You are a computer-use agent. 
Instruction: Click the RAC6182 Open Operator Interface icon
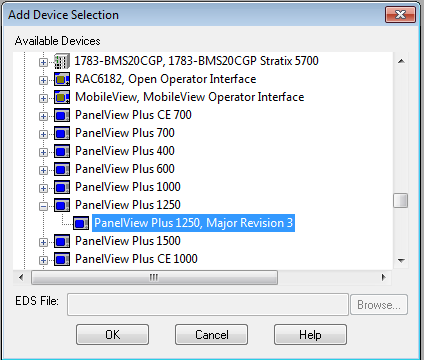(62, 79)
